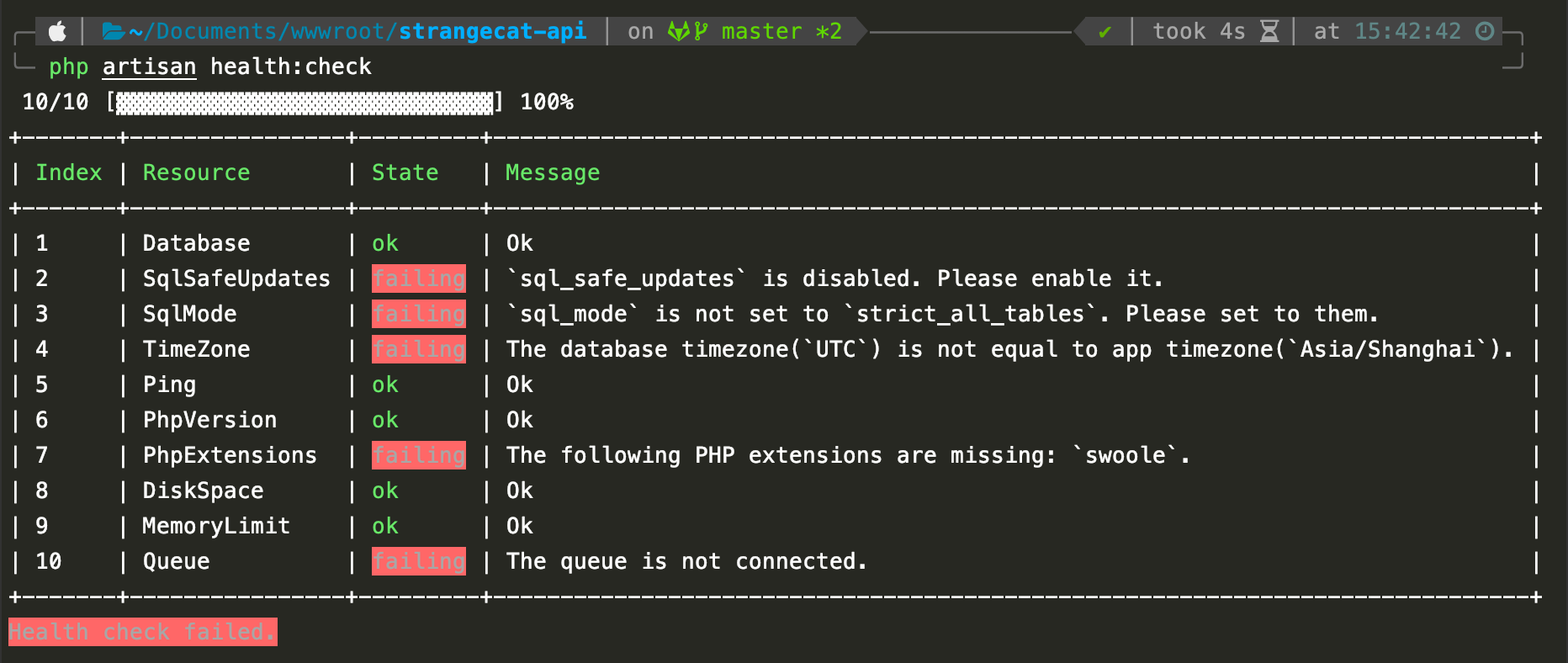This screenshot has height=663, width=1568.
Task: Click the TimeZone failing status badge
Action: (419, 349)
